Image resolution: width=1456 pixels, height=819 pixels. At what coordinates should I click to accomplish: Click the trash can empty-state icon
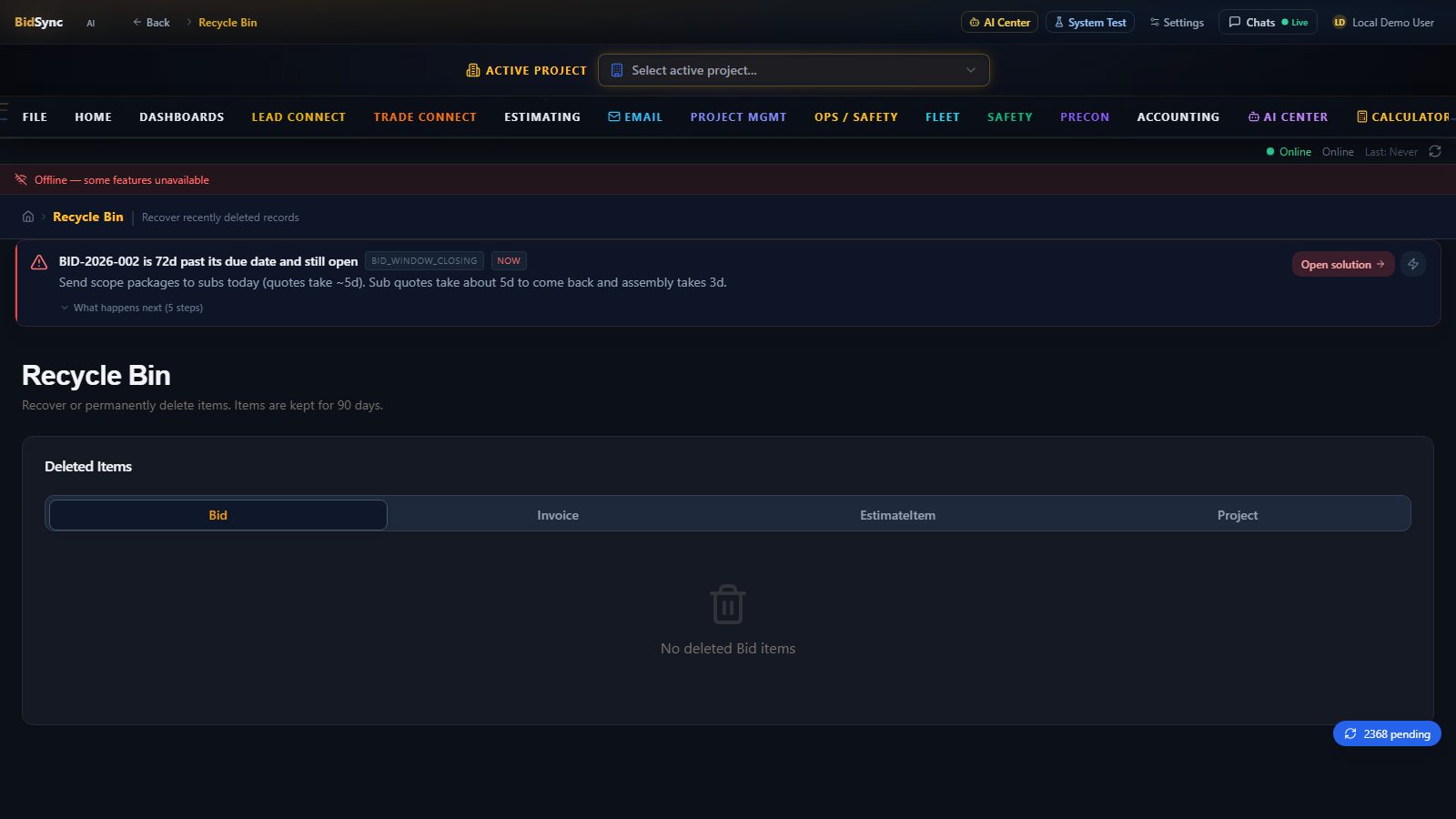(x=728, y=604)
